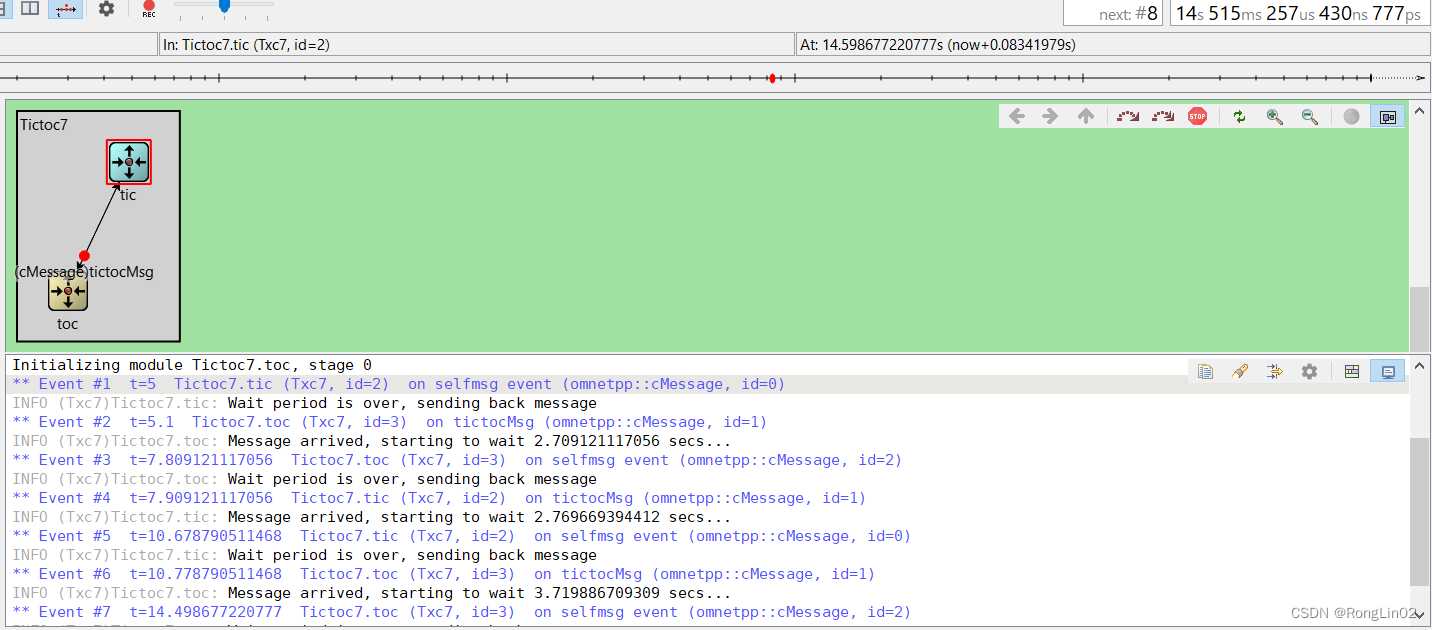Select the toc module node
The image size is (1432, 630).
(68, 291)
